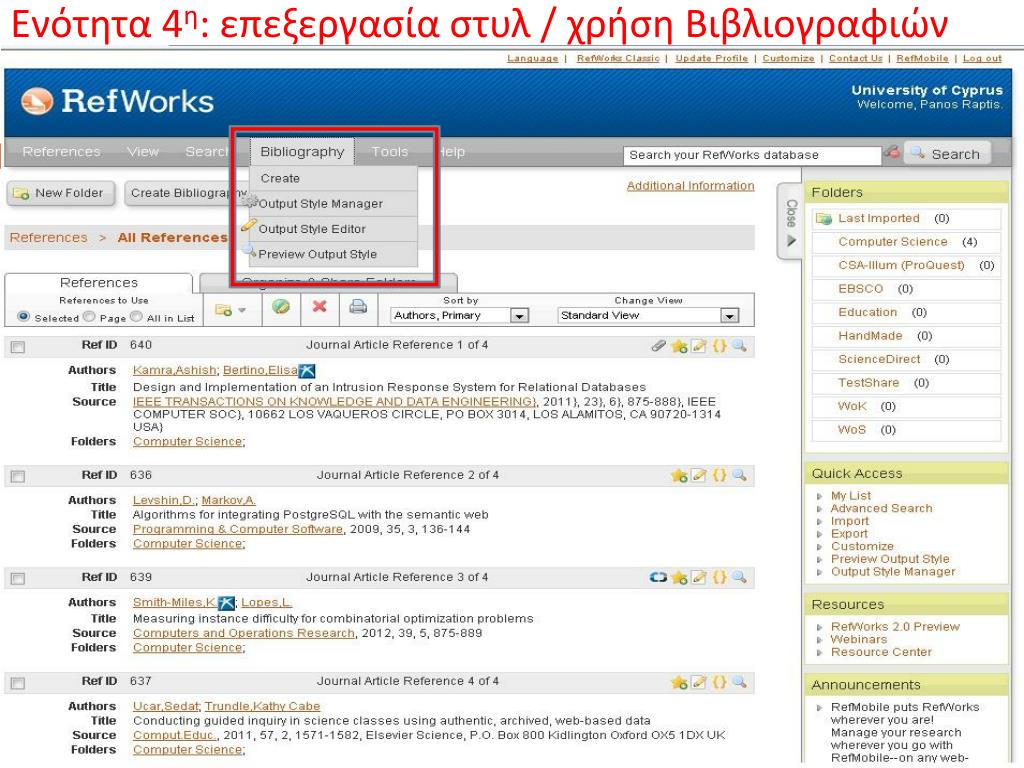Open the Last Imported folder
This screenshot has width=1024, height=768.
[878, 218]
